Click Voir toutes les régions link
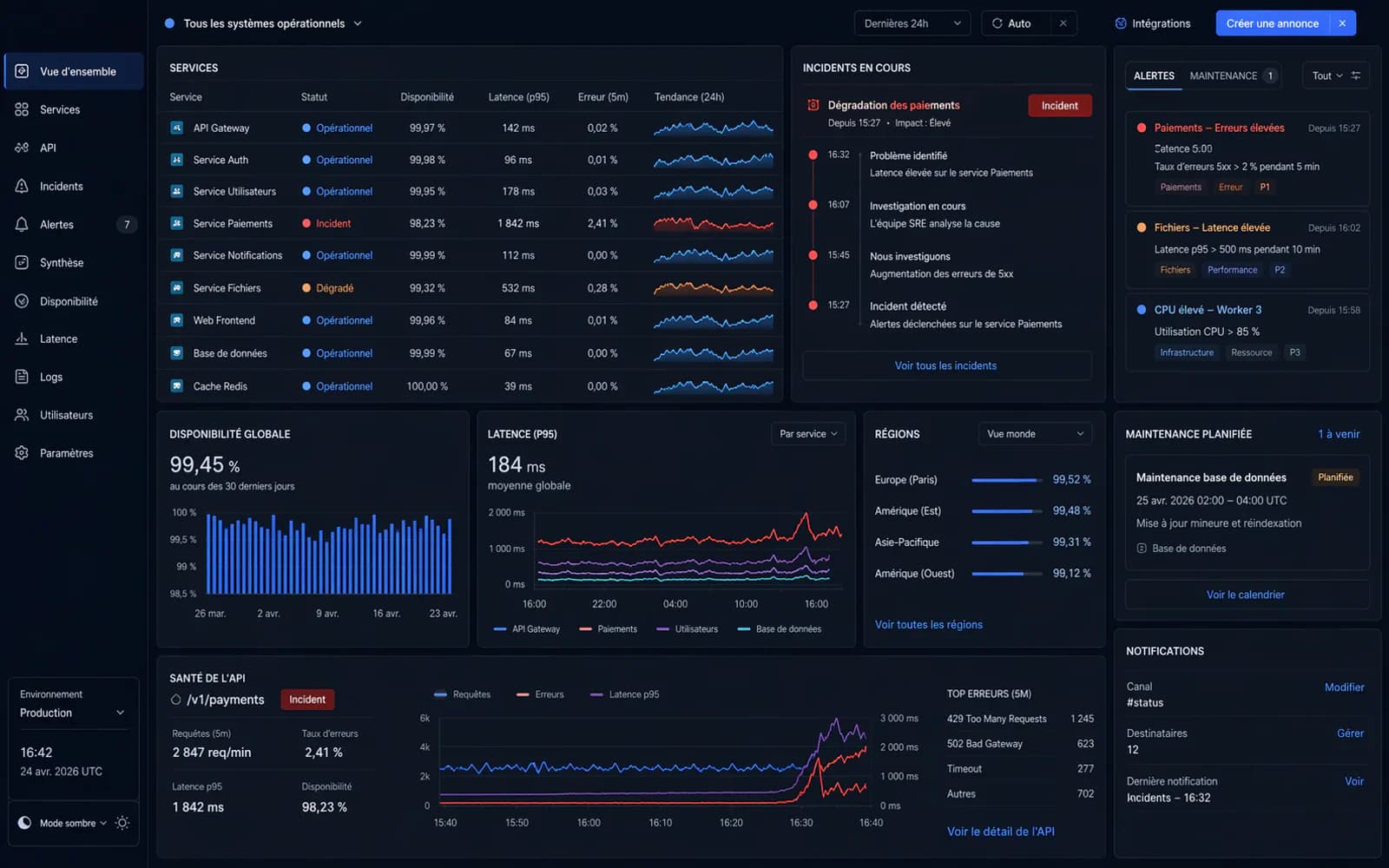Viewport: 1389px width, 868px height. [928, 624]
